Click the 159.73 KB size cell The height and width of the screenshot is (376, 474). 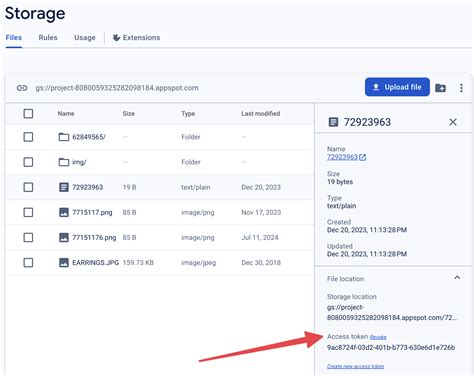(x=138, y=263)
